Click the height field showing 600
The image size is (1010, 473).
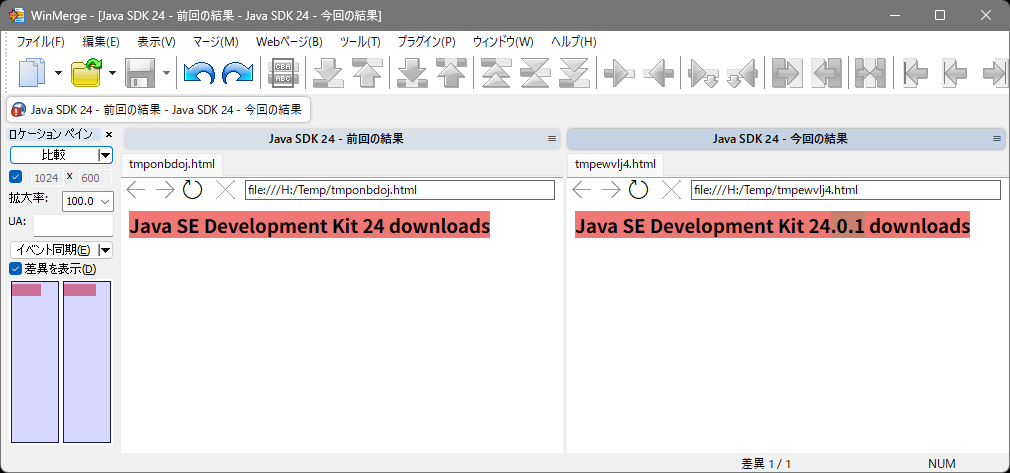pyautogui.click(x=95, y=178)
